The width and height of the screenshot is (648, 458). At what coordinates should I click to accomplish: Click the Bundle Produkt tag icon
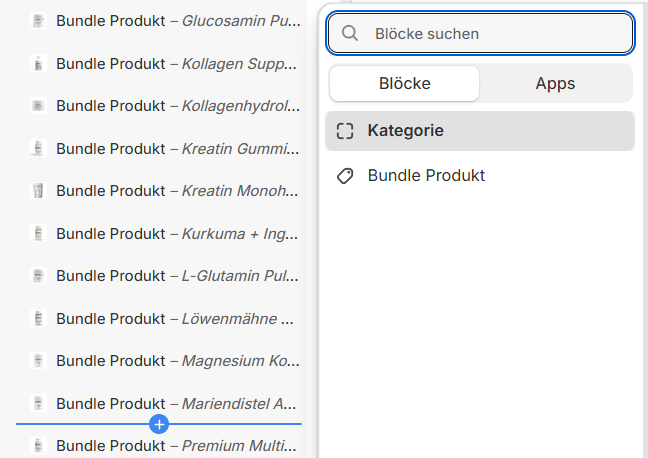[345, 176]
